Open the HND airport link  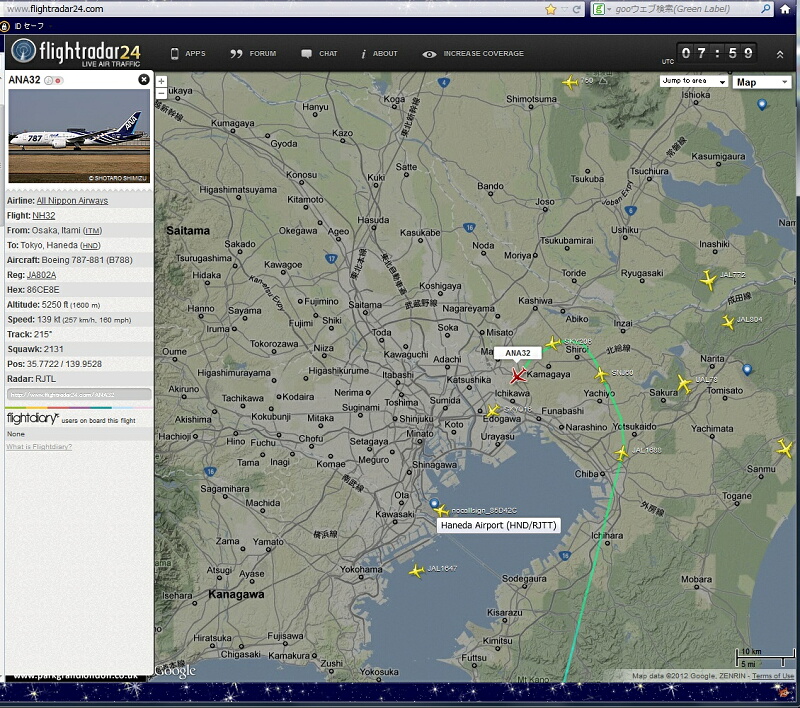tap(90, 245)
